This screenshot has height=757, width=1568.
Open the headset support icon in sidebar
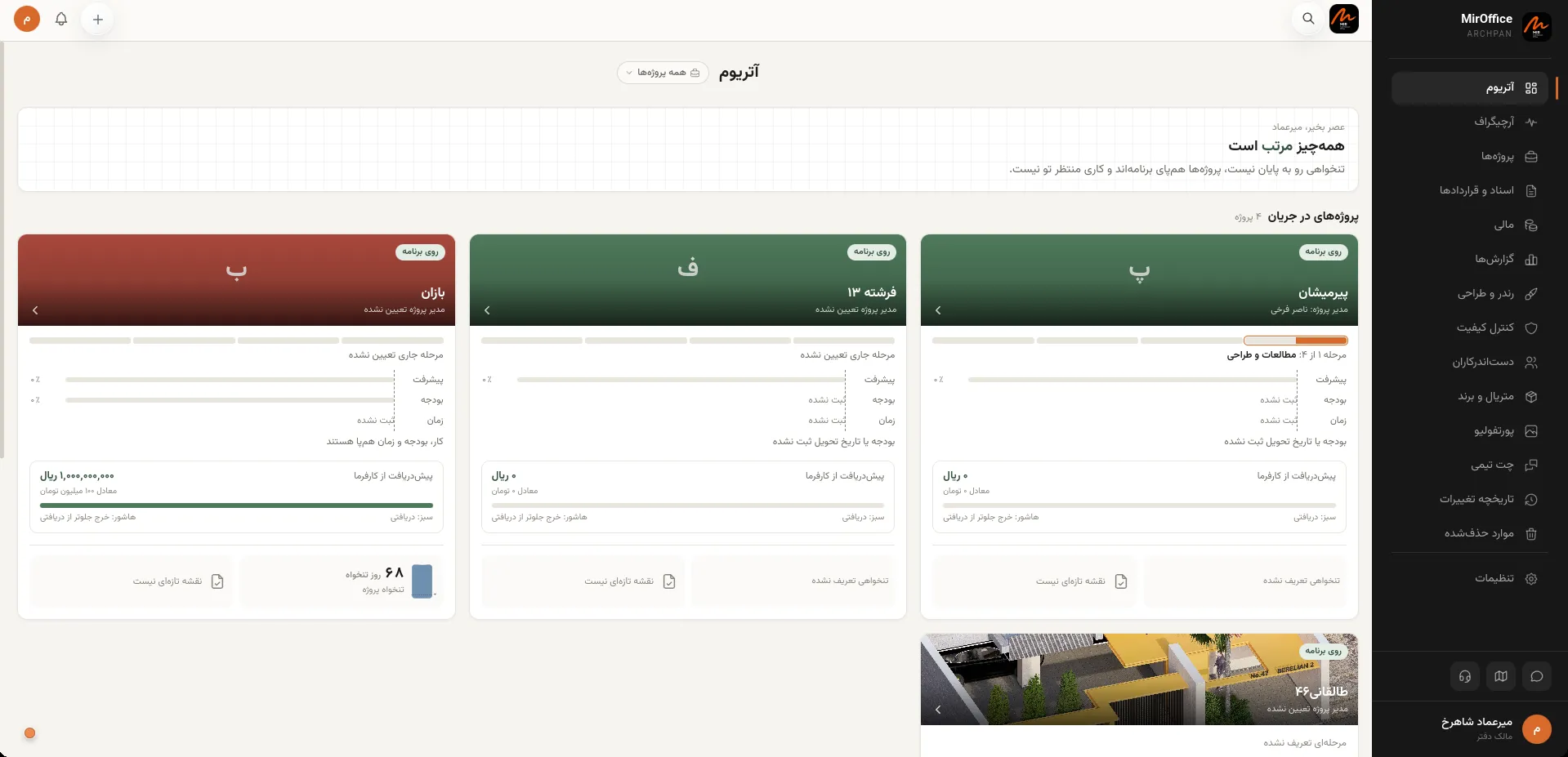(x=1465, y=676)
